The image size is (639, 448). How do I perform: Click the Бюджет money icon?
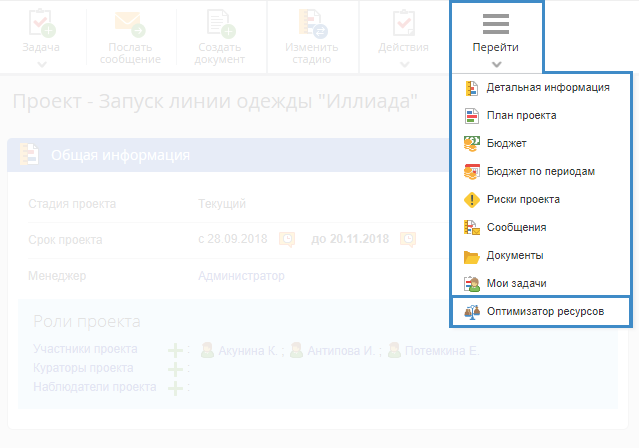pyautogui.click(x=472, y=144)
